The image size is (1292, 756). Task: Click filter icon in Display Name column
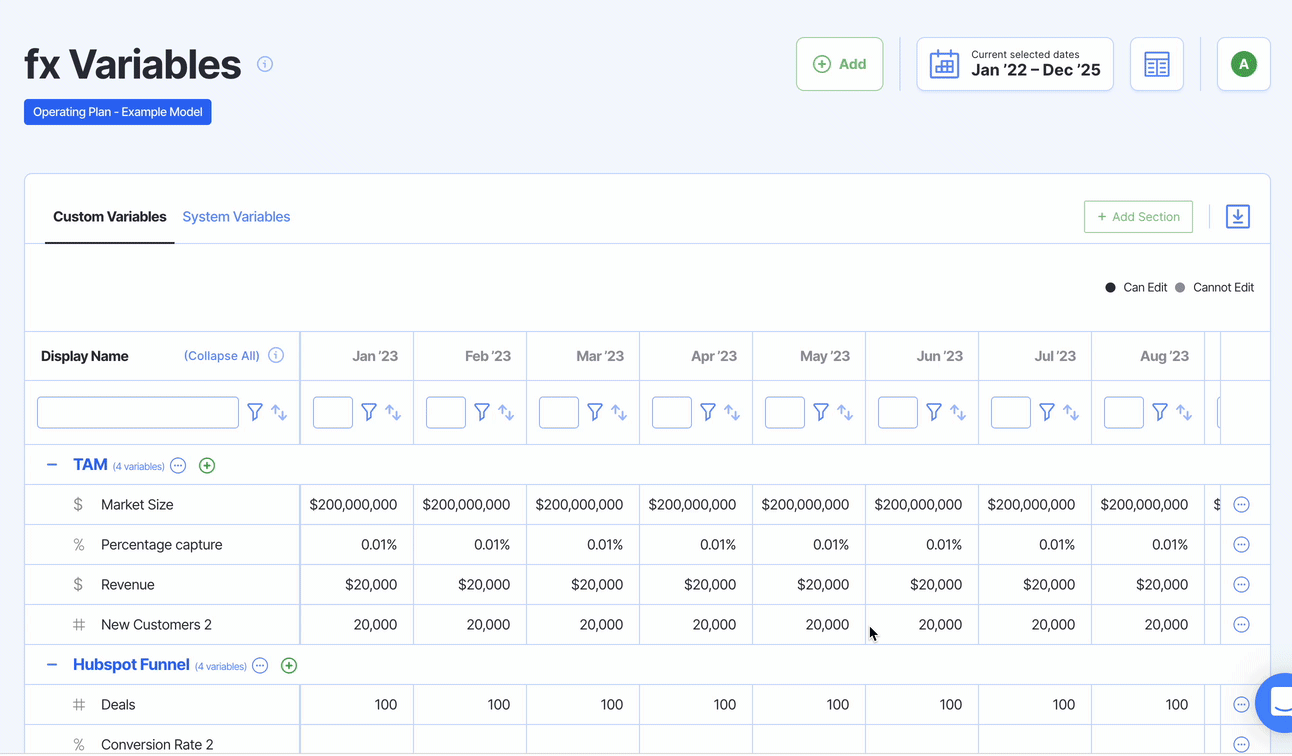pyautogui.click(x=255, y=412)
